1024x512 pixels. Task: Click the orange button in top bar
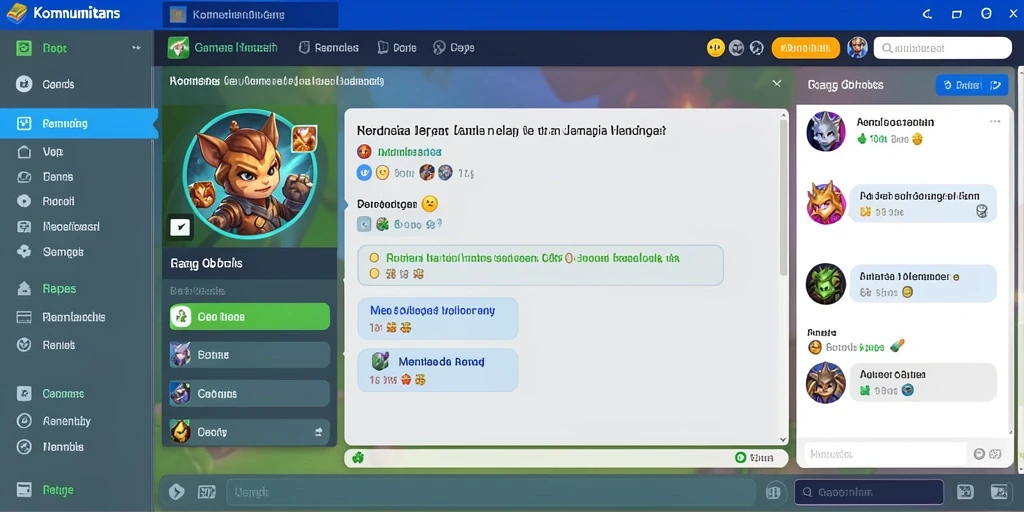click(x=805, y=48)
